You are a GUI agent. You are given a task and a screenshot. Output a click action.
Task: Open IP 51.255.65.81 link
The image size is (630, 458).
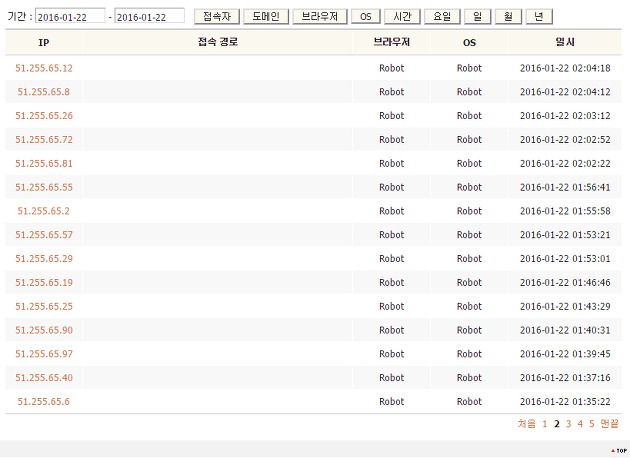click(44, 164)
